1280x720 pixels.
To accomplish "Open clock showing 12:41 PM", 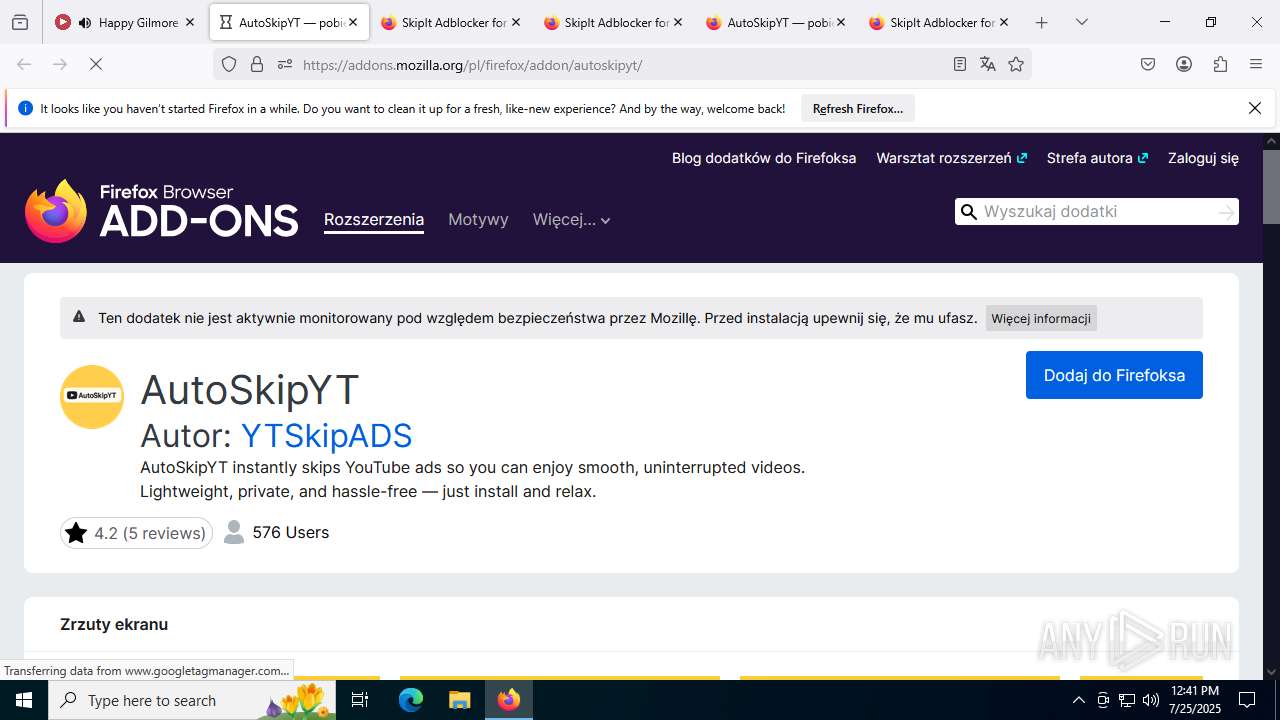I will [x=1195, y=700].
